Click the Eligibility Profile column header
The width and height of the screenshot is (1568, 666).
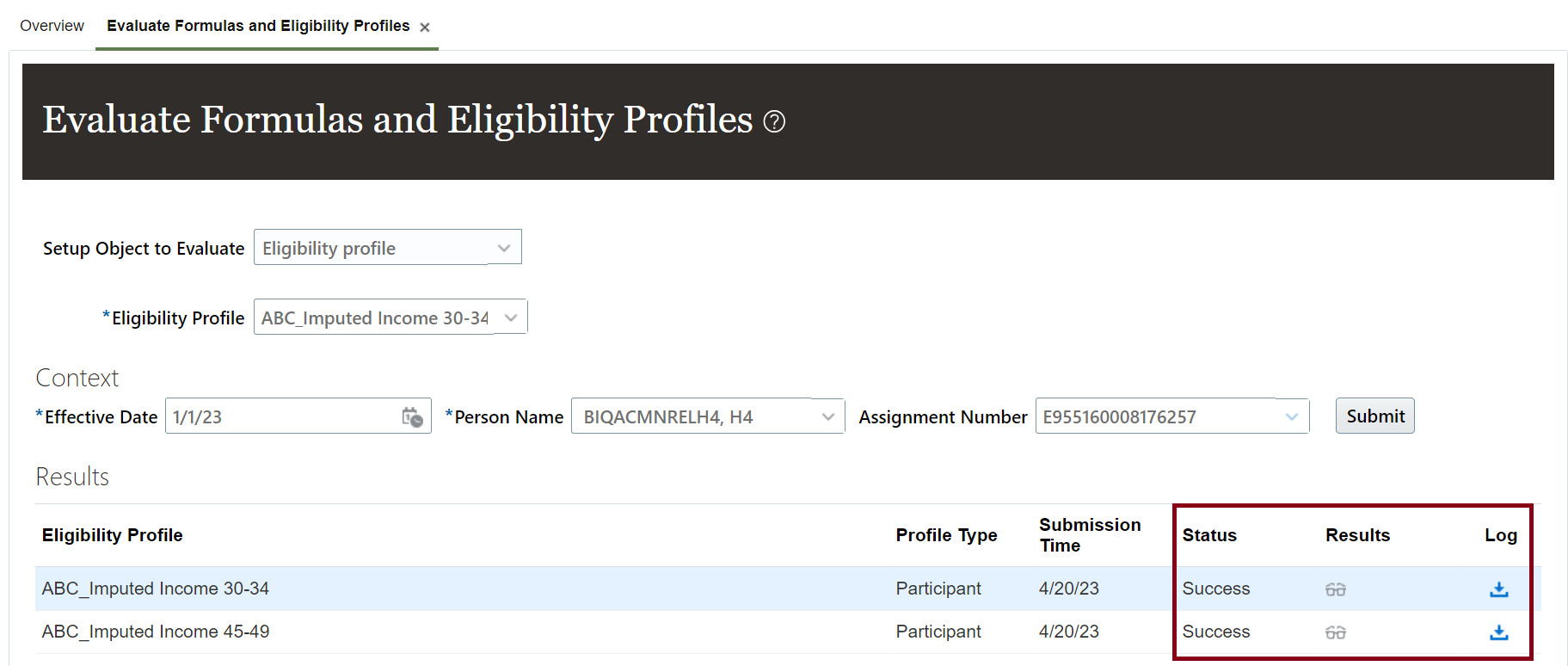tap(113, 535)
